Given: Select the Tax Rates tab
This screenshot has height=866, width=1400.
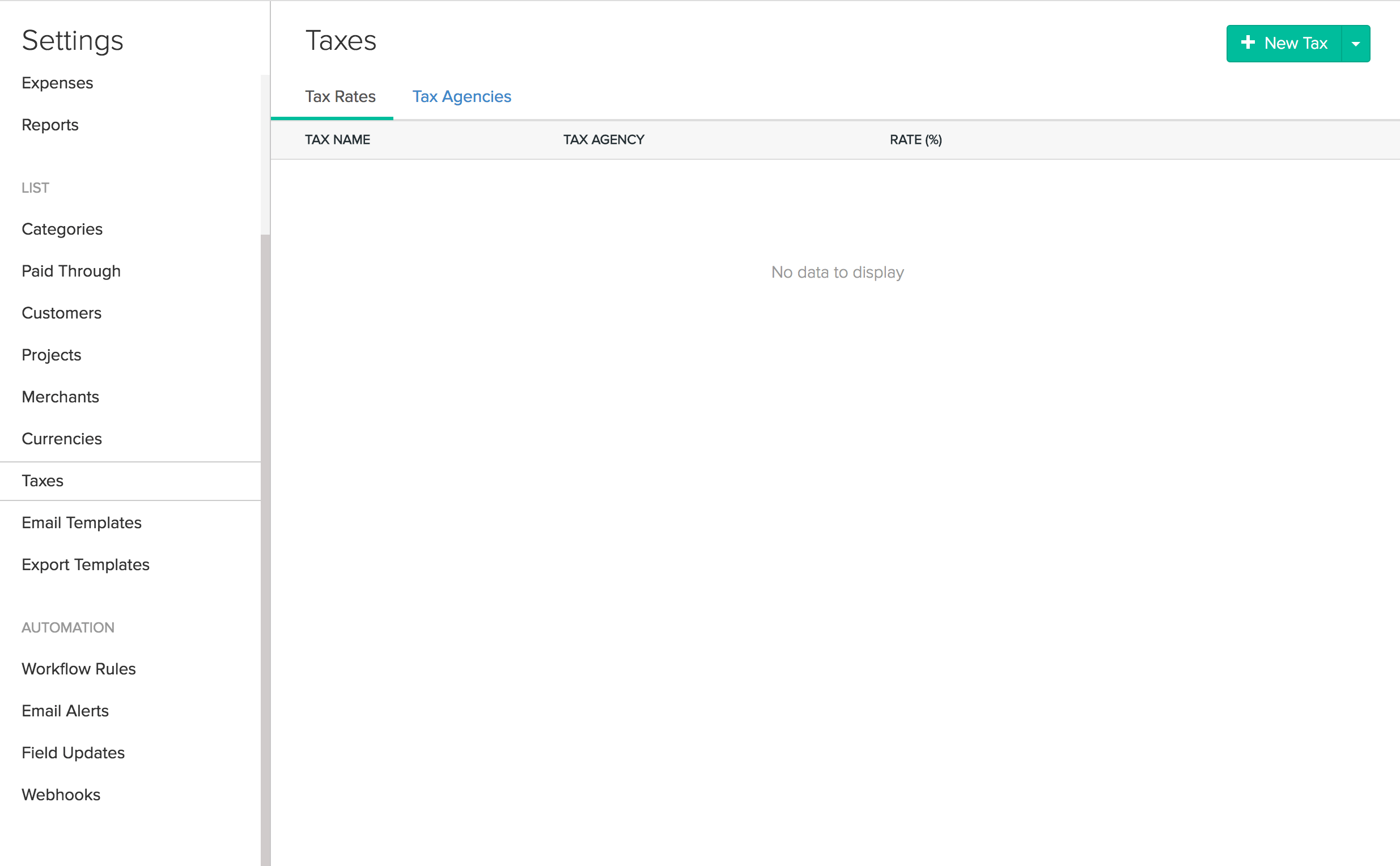Looking at the screenshot, I should point(340,96).
